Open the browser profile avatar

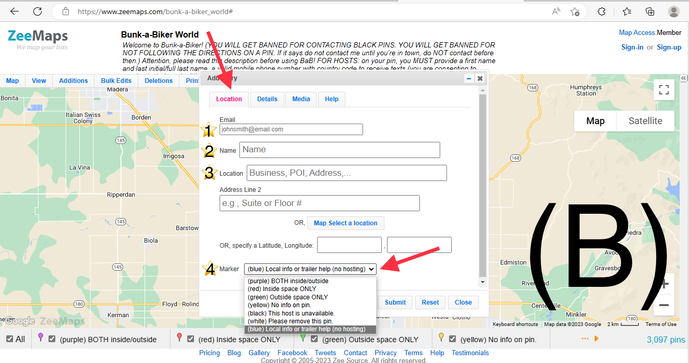(x=674, y=11)
